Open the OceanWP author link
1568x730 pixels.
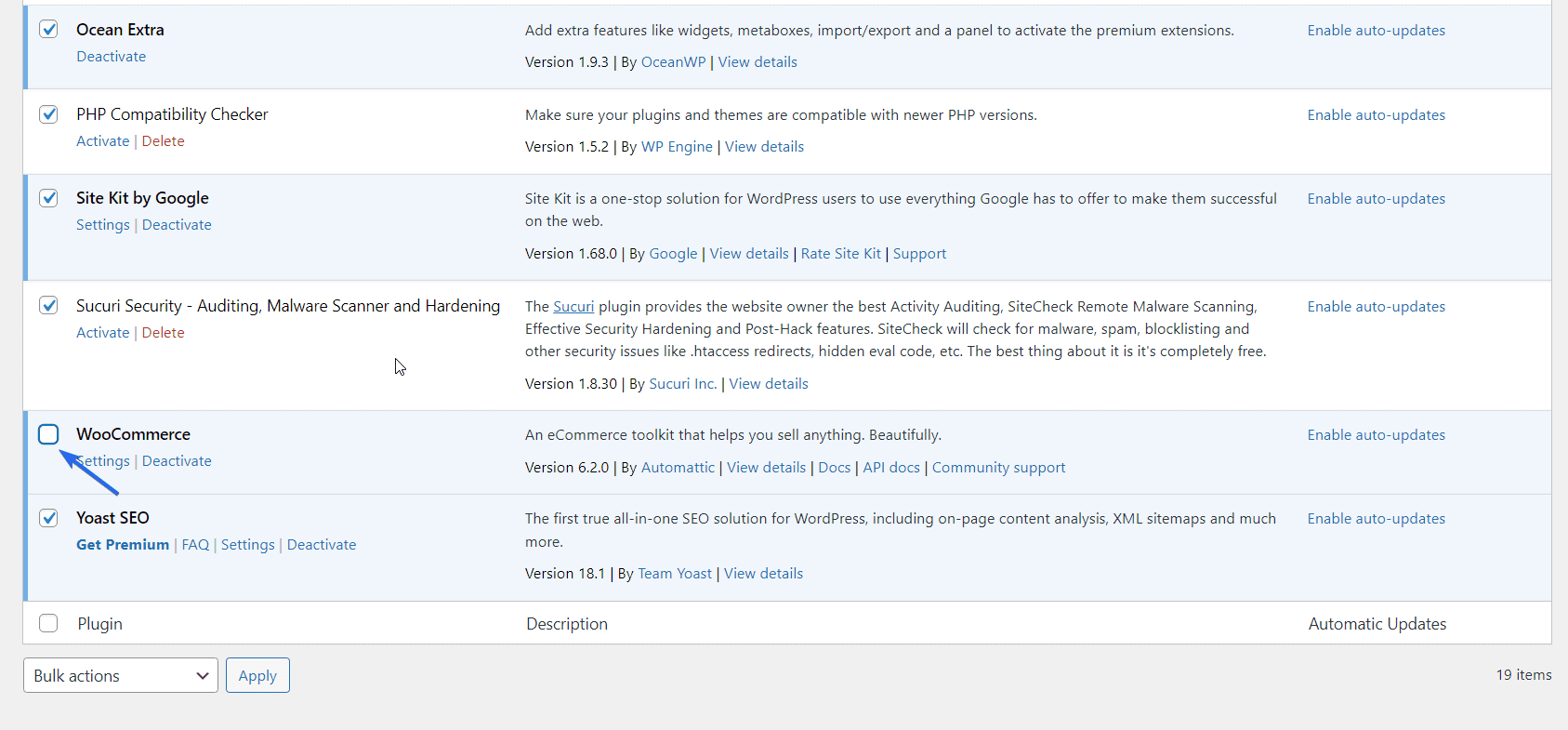673,62
